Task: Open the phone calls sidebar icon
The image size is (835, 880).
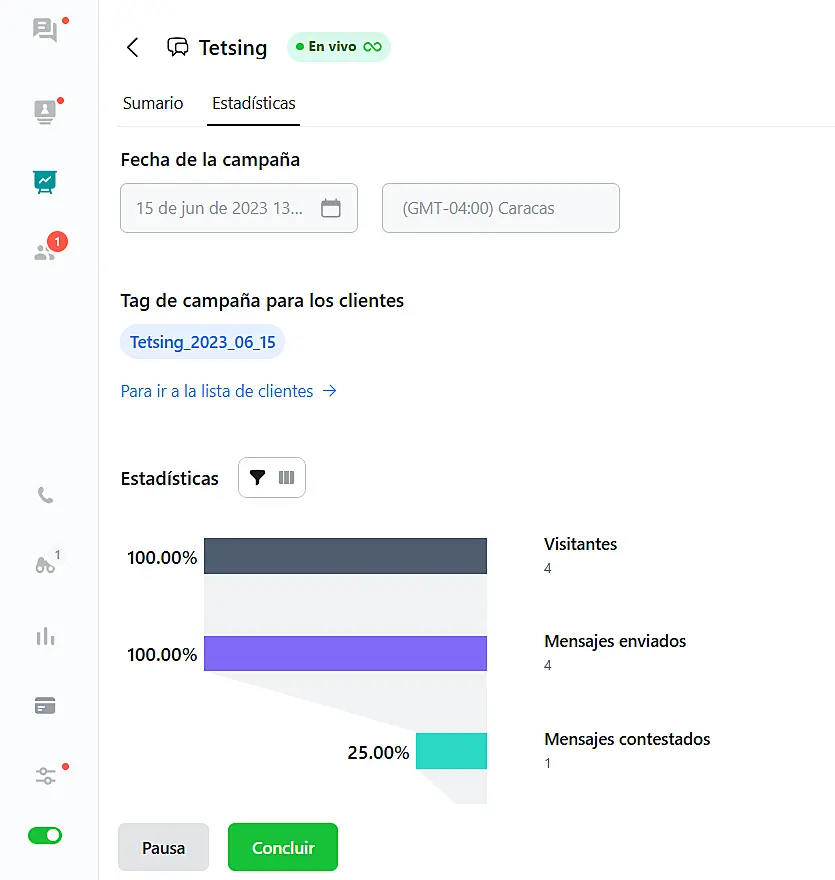Action: click(45, 495)
